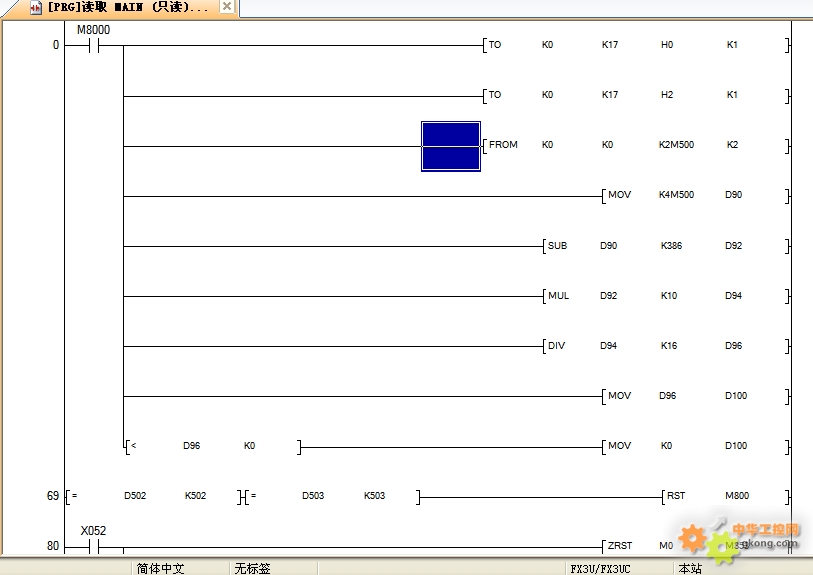Select the compare D96 less than K0 contact

tap(213, 446)
